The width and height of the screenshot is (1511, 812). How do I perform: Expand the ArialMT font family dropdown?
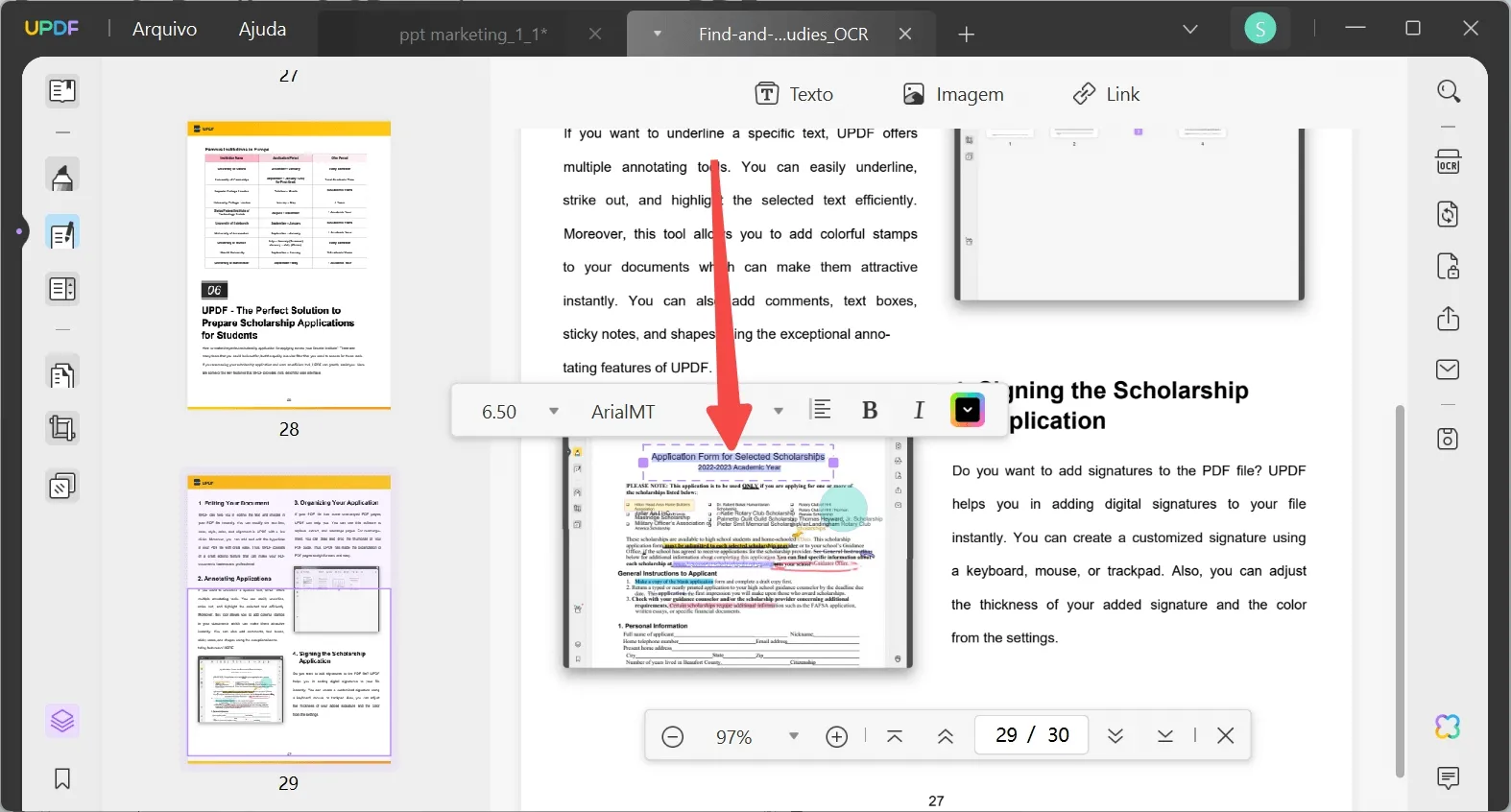tap(779, 412)
